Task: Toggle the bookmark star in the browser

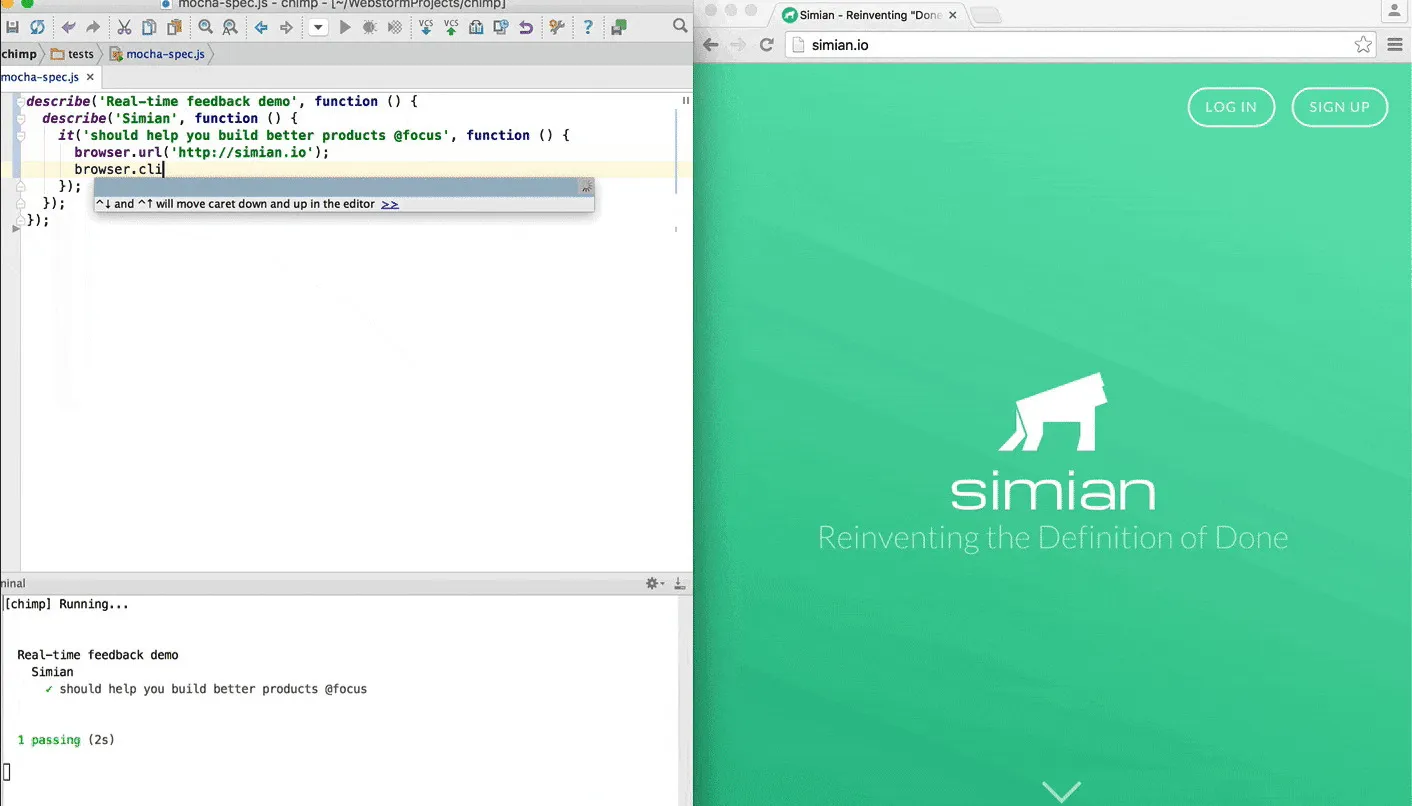Action: click(1363, 45)
